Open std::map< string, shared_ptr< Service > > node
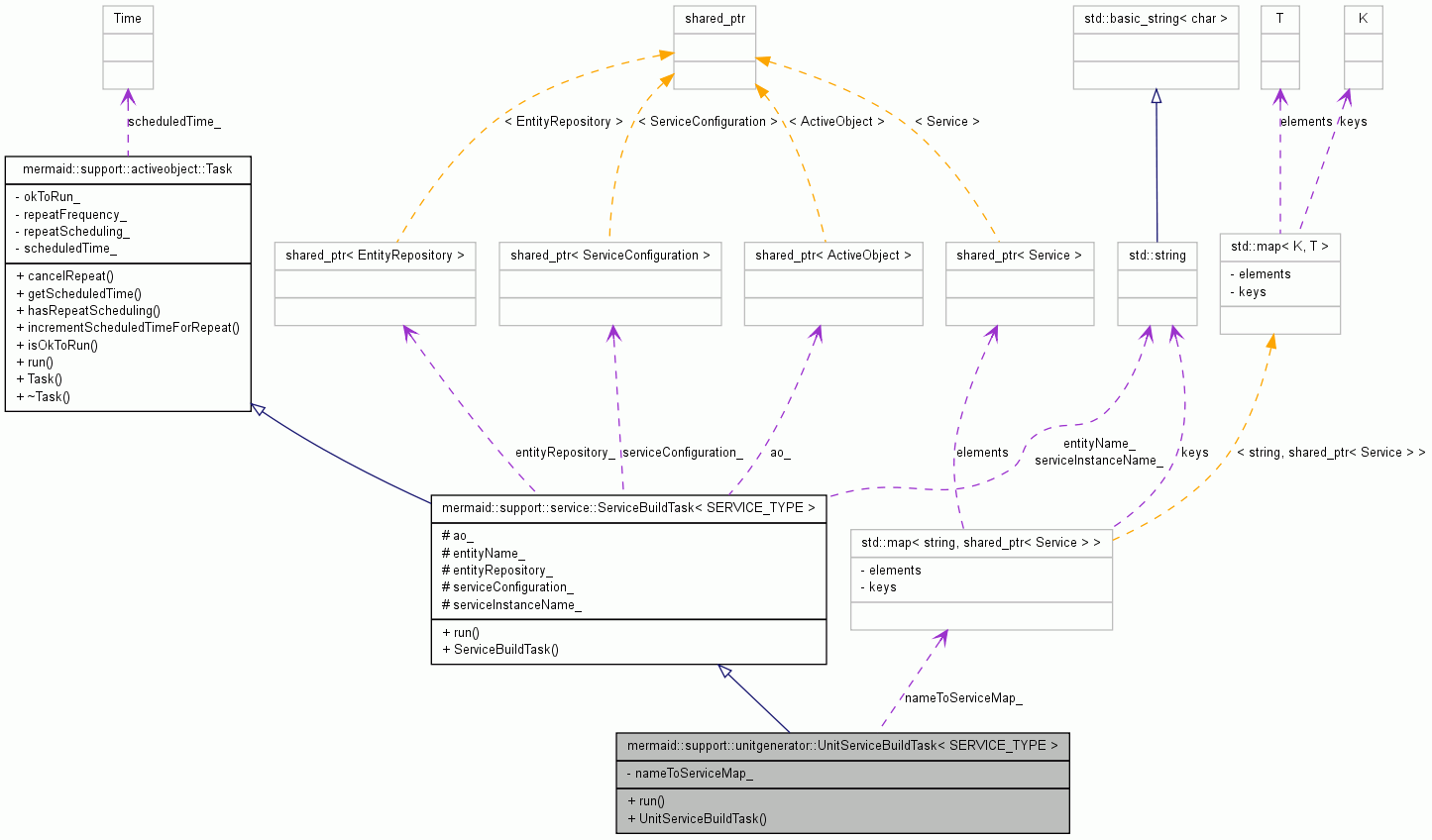 coord(981,579)
